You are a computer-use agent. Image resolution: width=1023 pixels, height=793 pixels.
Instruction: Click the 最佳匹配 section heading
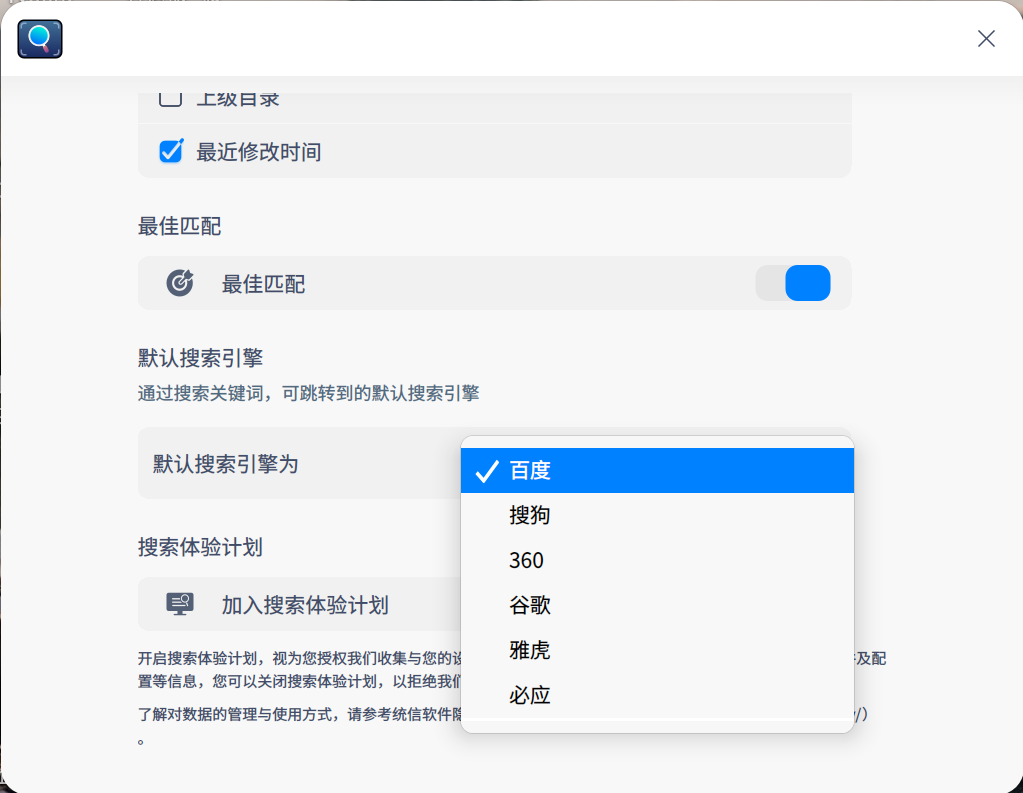click(179, 226)
